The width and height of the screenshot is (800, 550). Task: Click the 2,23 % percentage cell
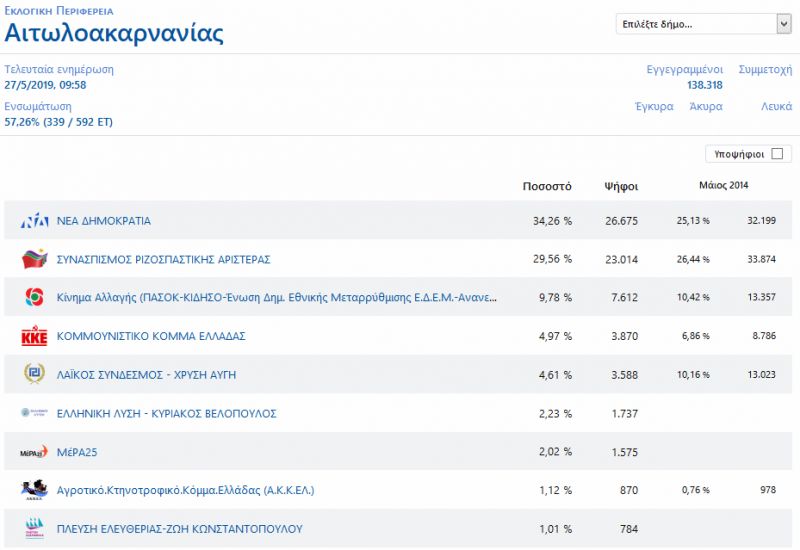[555, 413]
